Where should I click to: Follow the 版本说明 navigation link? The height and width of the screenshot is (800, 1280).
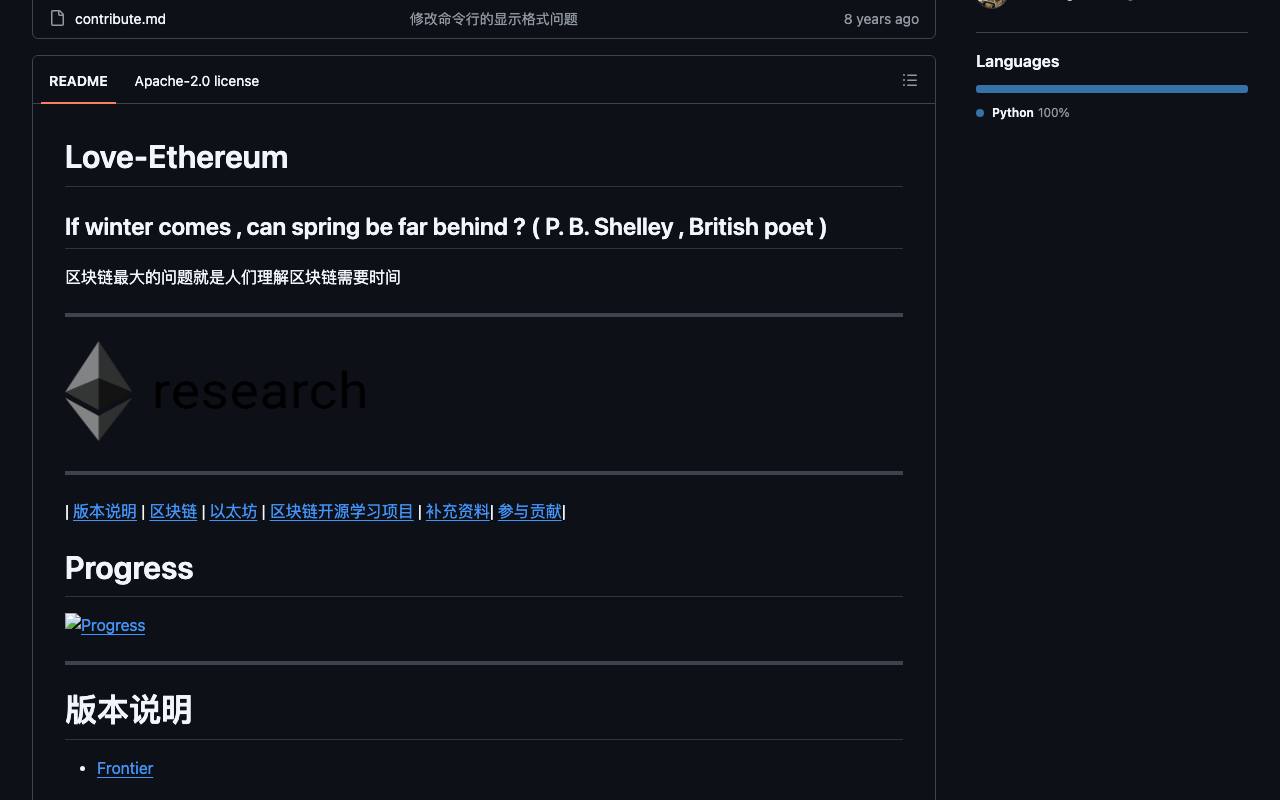(x=105, y=511)
